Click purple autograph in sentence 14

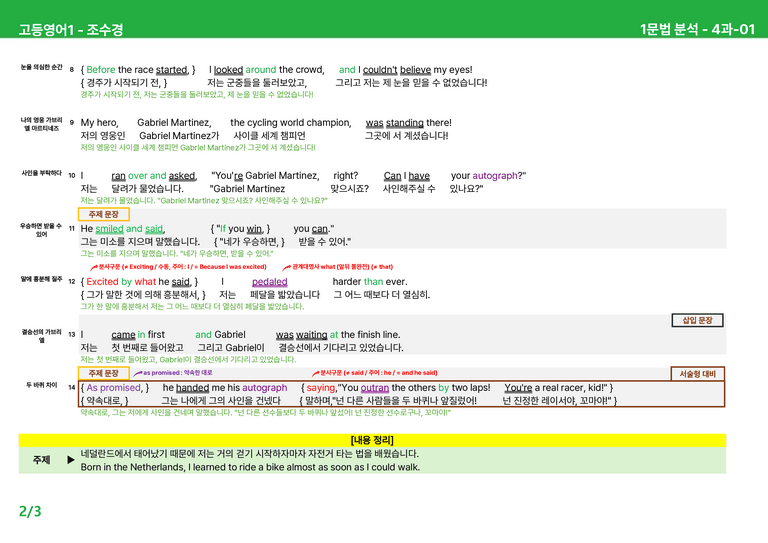click(264, 387)
